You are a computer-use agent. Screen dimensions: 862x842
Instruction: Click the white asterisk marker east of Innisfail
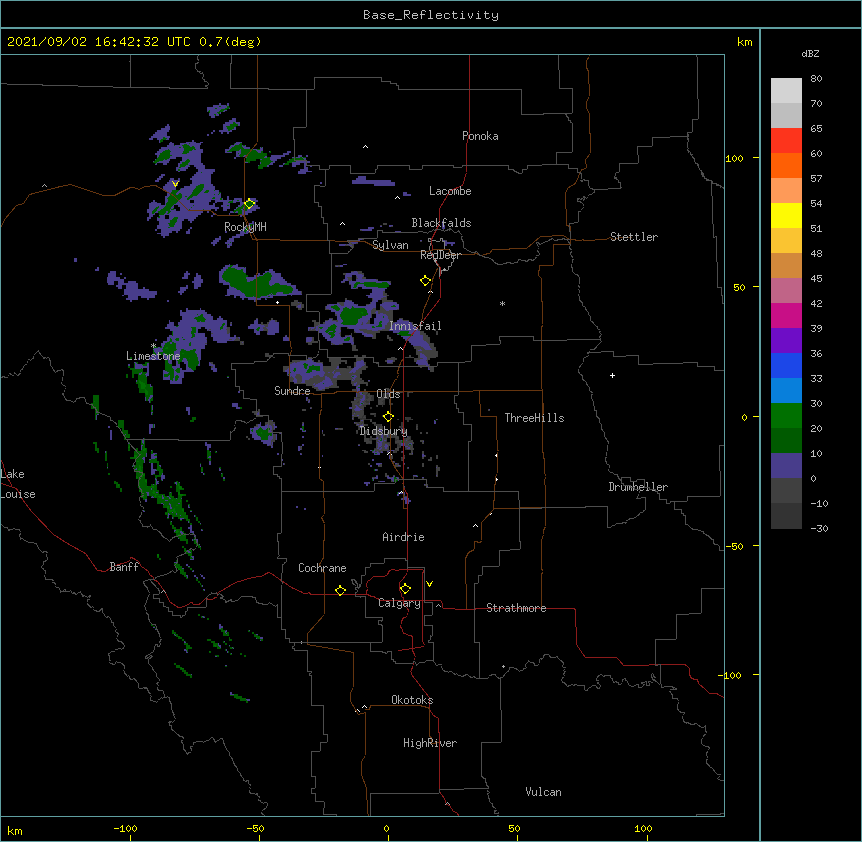click(502, 303)
